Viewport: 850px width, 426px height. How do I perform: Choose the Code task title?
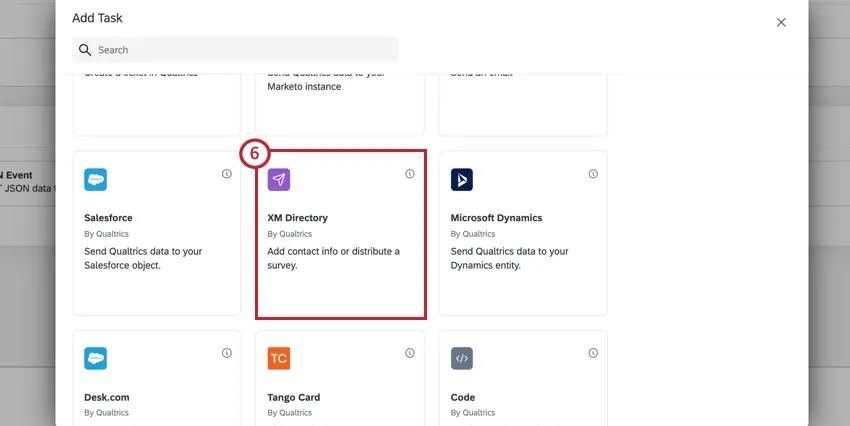tap(463, 397)
